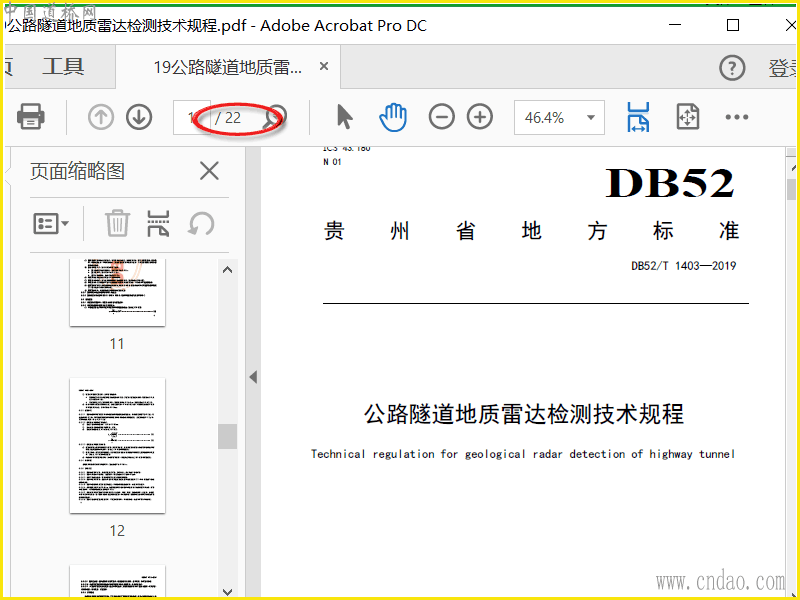Select page 11 thumbnail

pos(117,292)
